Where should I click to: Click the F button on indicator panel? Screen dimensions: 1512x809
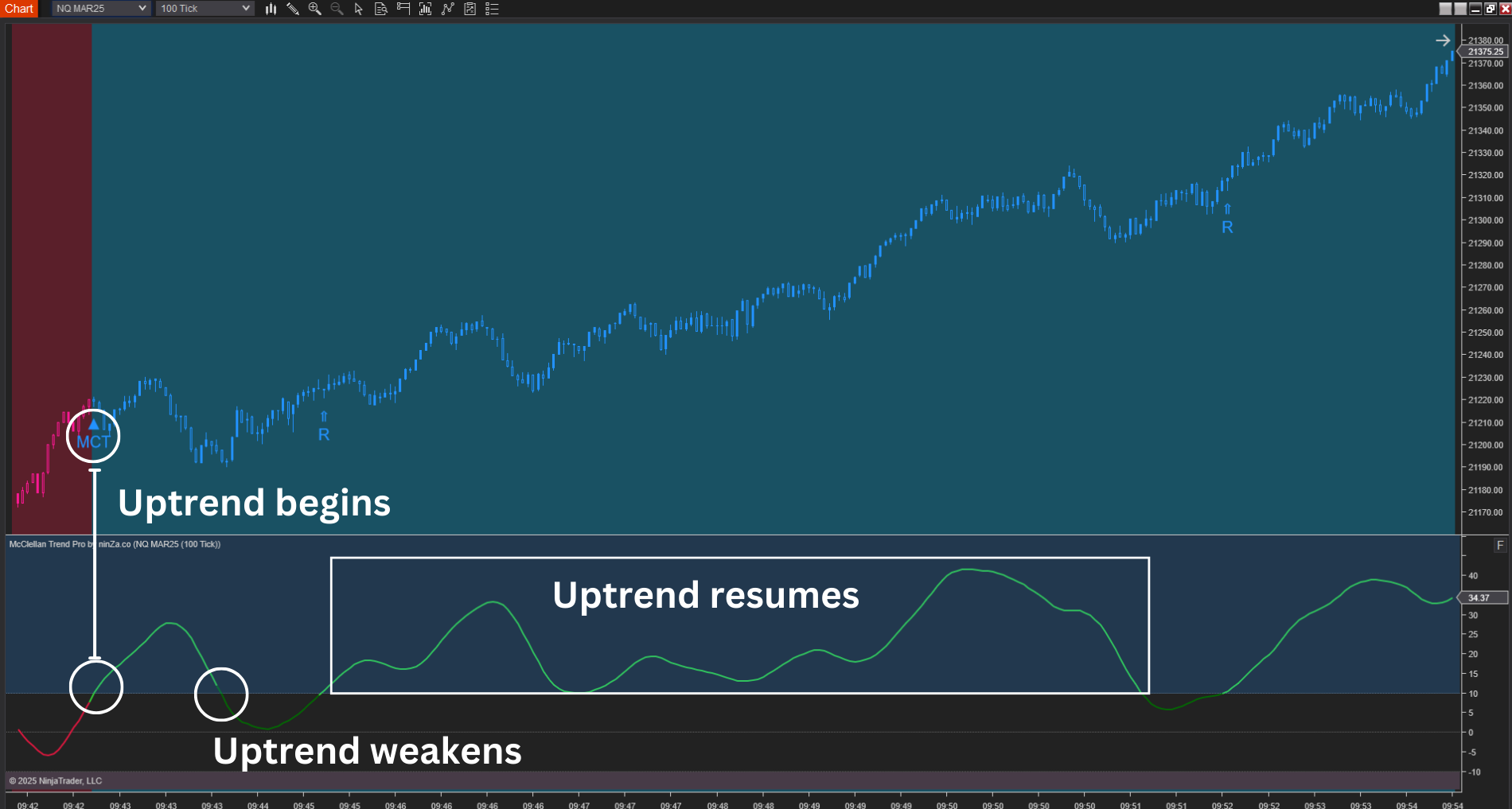(1500, 546)
